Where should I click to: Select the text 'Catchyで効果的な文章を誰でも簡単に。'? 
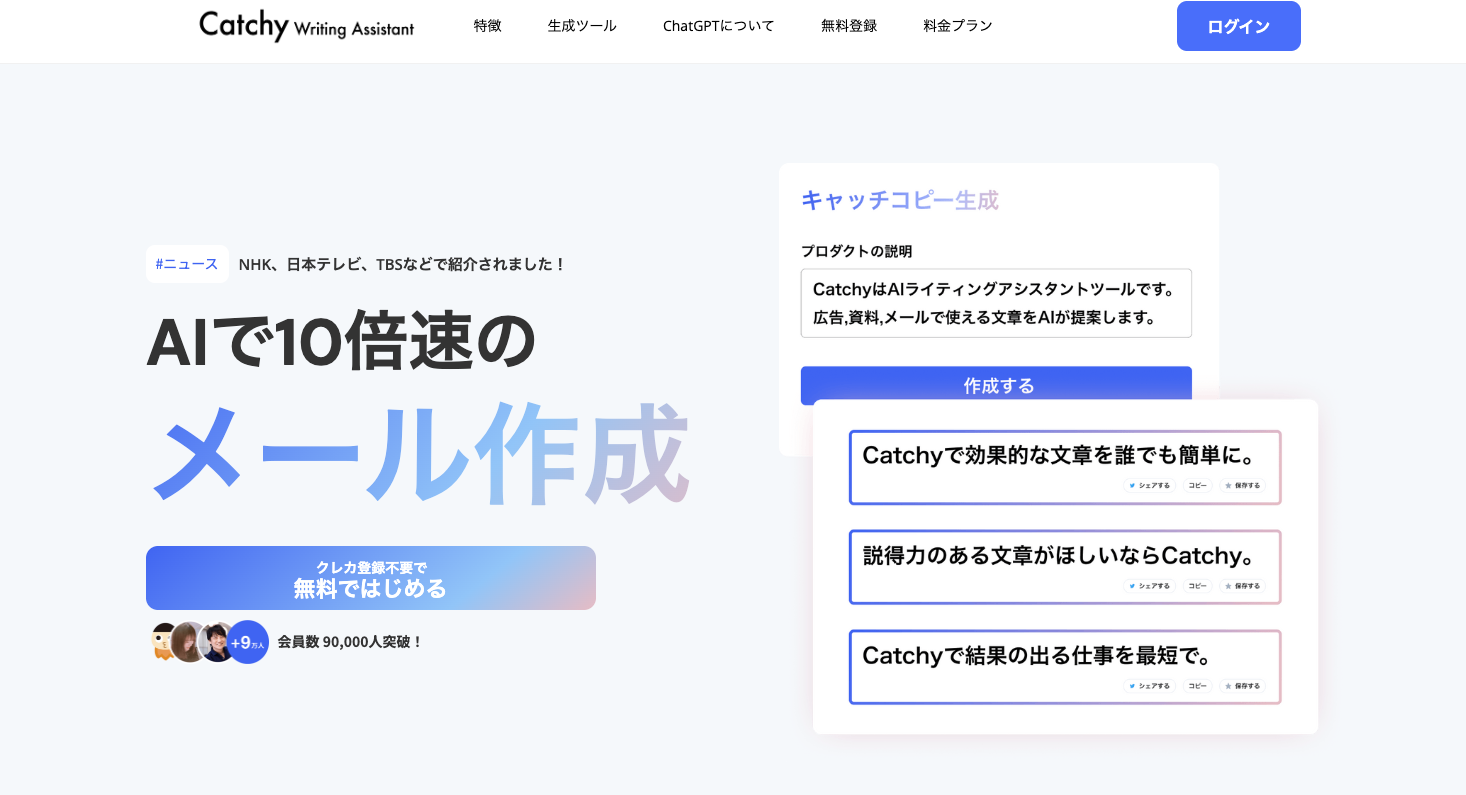pyautogui.click(x=1059, y=456)
